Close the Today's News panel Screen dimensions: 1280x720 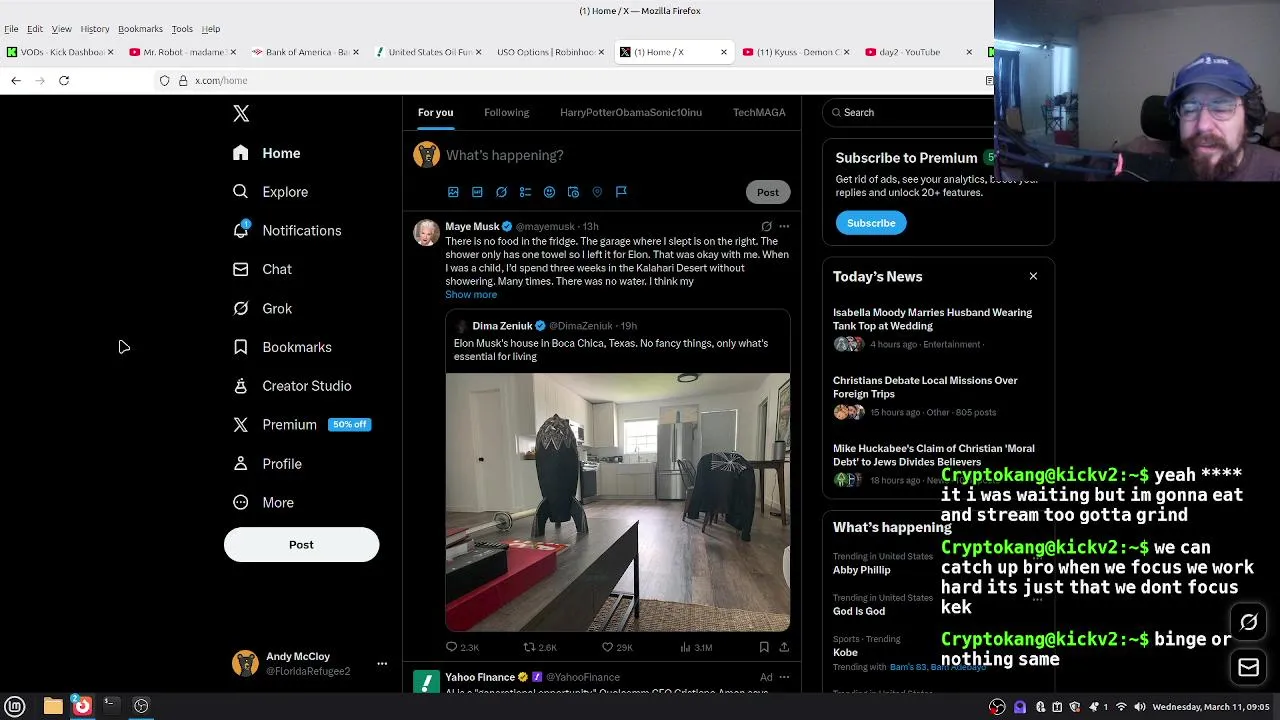[x=1033, y=277]
